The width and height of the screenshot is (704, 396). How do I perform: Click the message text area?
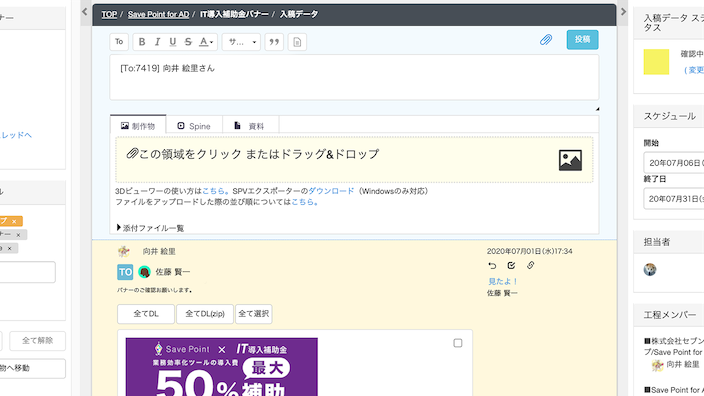354,78
